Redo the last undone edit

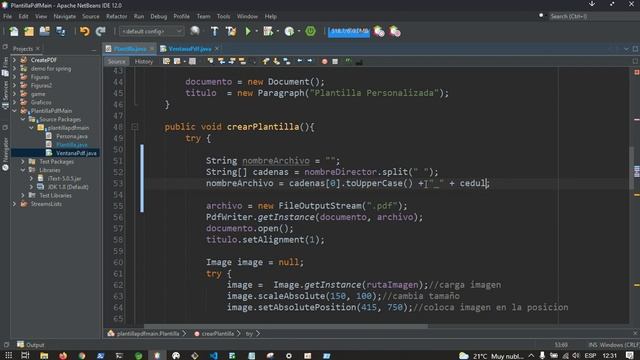pos(100,31)
